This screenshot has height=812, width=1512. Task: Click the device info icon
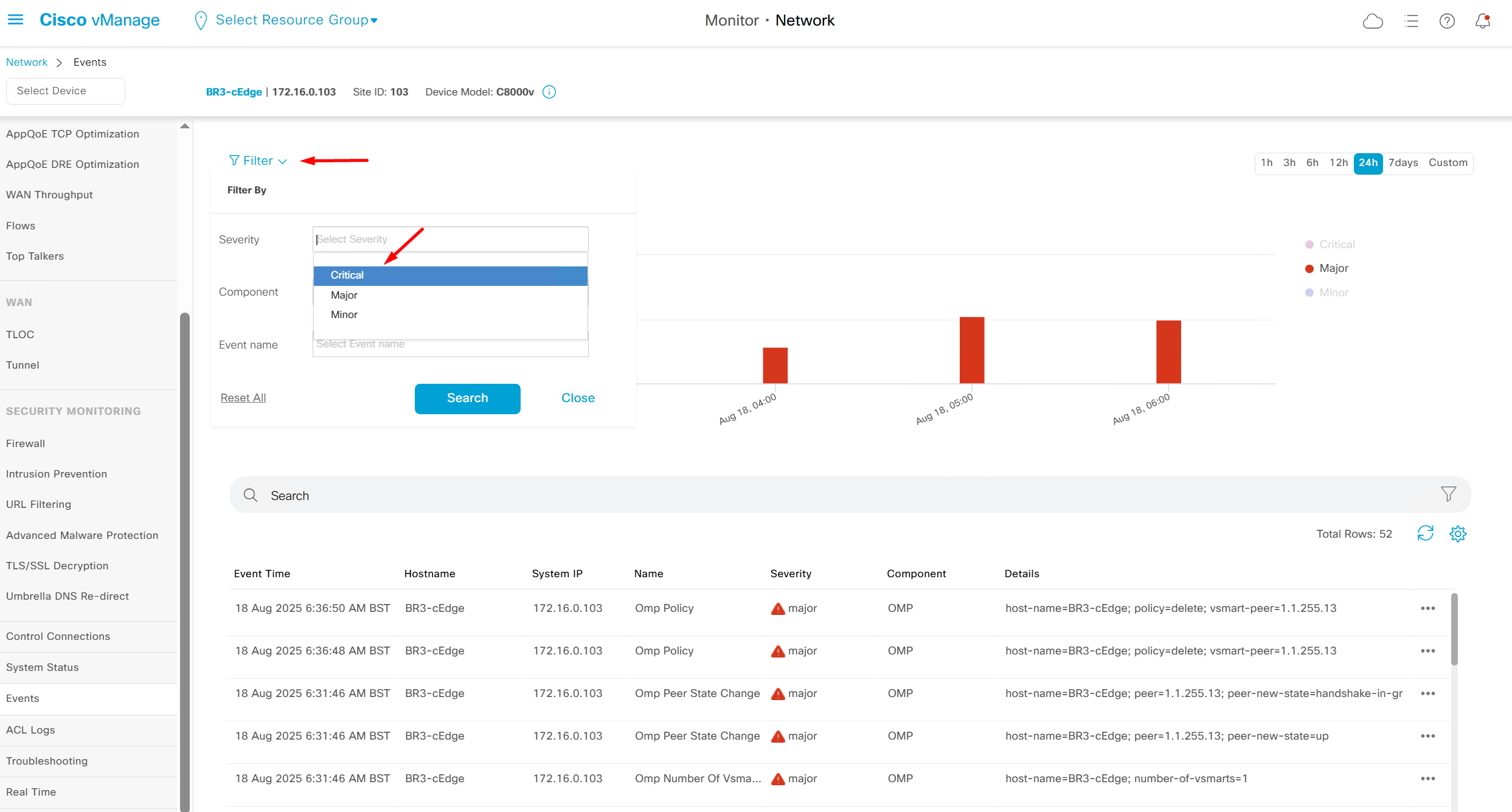[549, 92]
